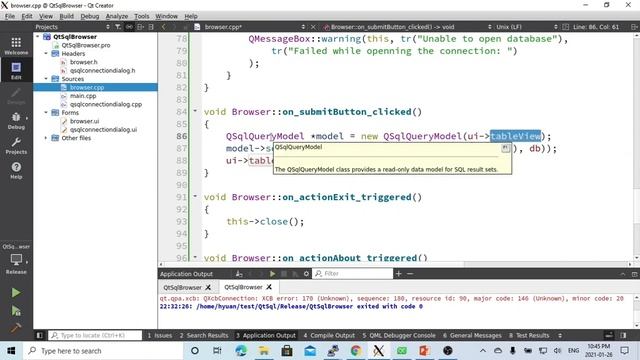
Task: Open the Search Results pane
Action: [204, 336]
